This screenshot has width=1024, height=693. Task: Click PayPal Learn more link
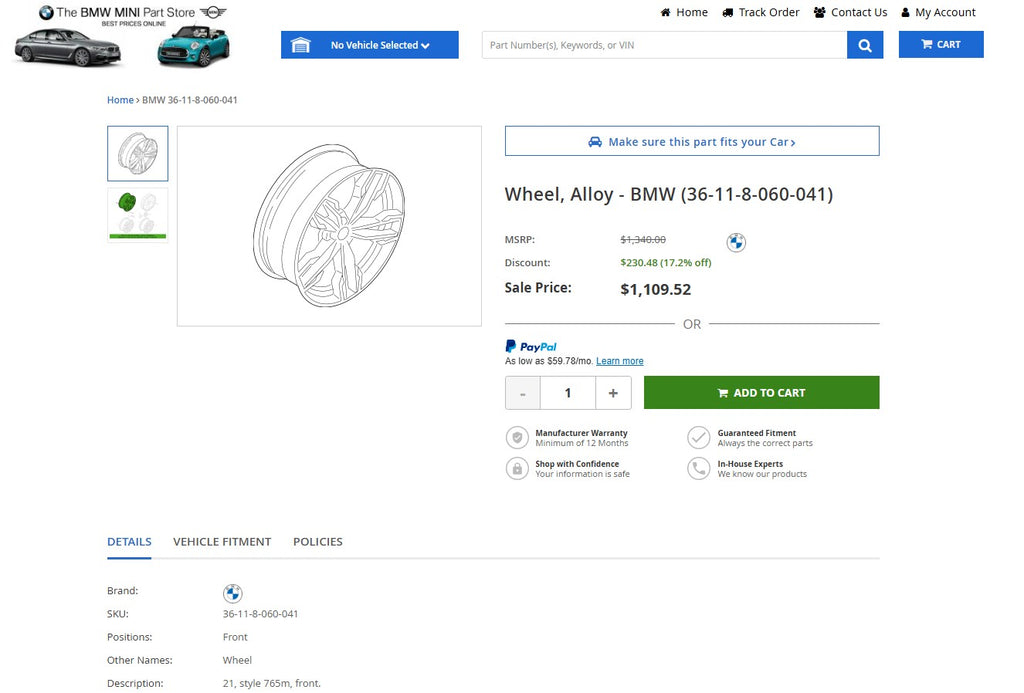point(620,361)
